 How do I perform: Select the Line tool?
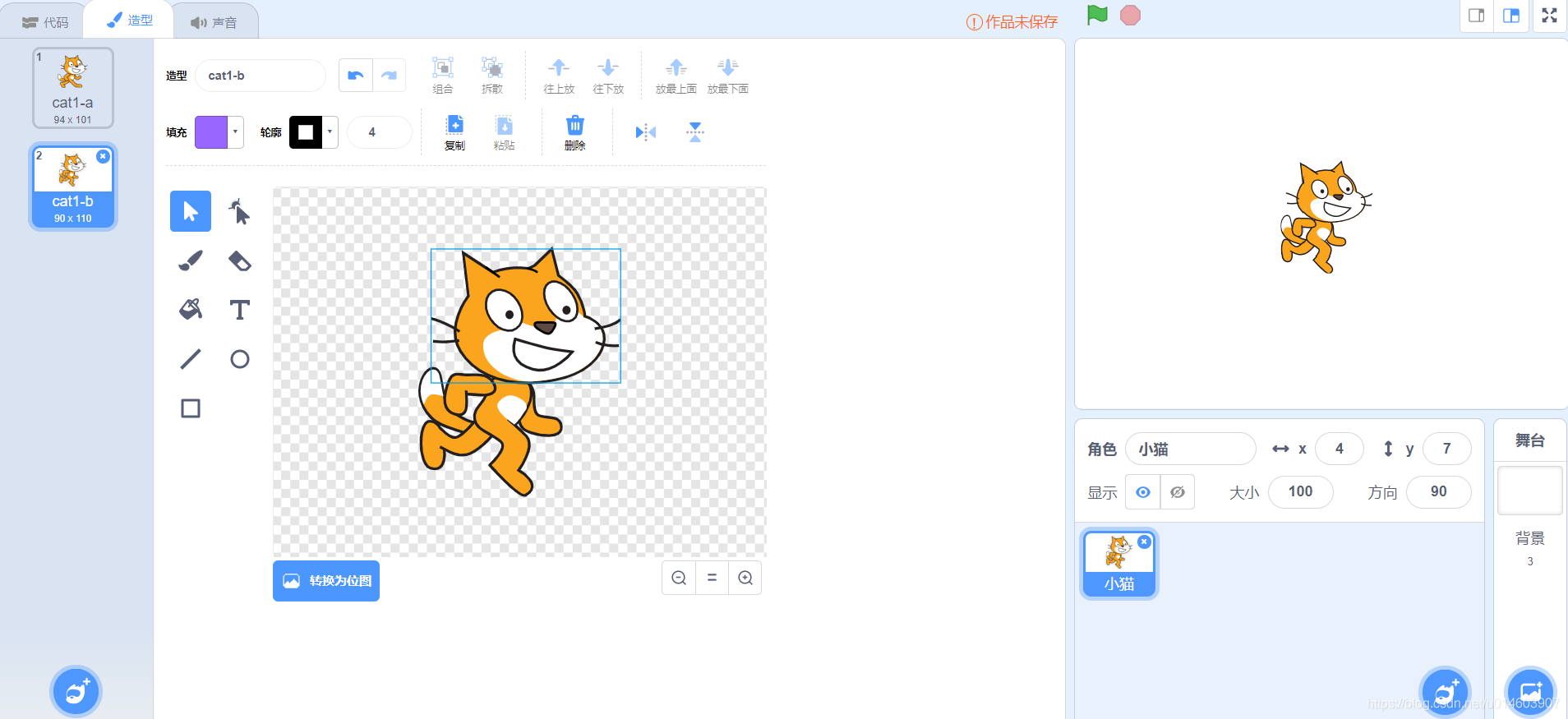click(191, 359)
